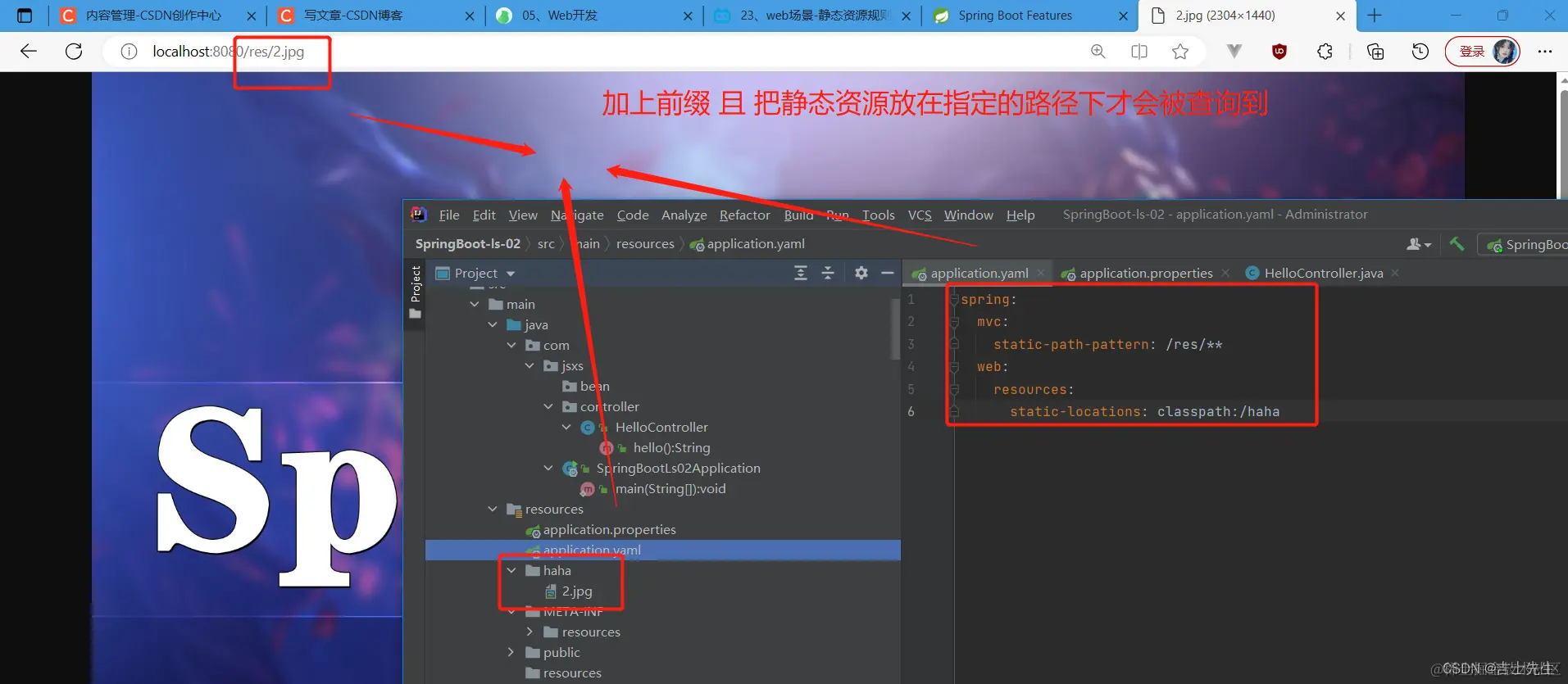Screen dimensions: 1568x684
Task: Open browser History clock icon
Action: coord(1420,52)
